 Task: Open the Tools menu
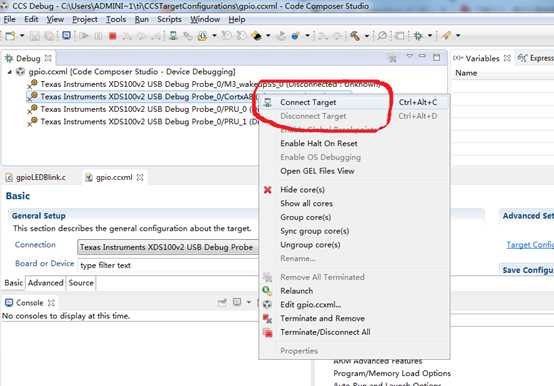point(116,19)
